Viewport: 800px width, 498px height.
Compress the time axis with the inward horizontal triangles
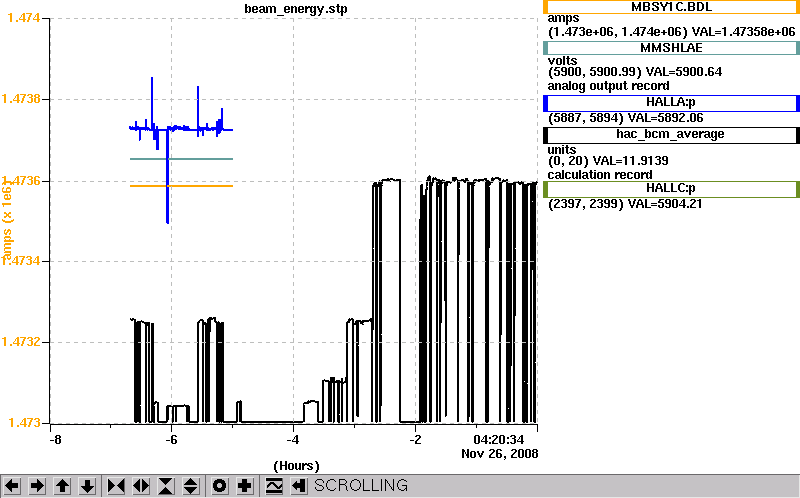pos(116,486)
